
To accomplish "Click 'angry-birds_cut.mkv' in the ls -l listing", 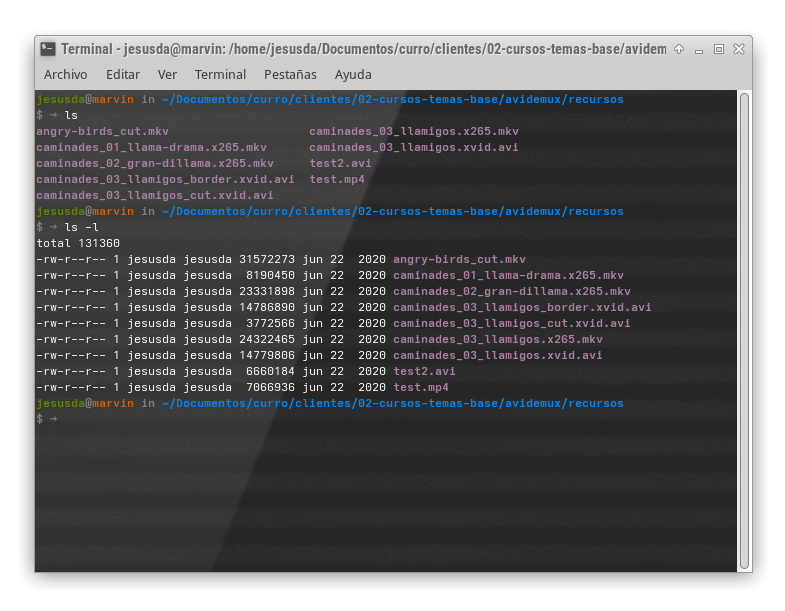I will [x=459, y=259].
